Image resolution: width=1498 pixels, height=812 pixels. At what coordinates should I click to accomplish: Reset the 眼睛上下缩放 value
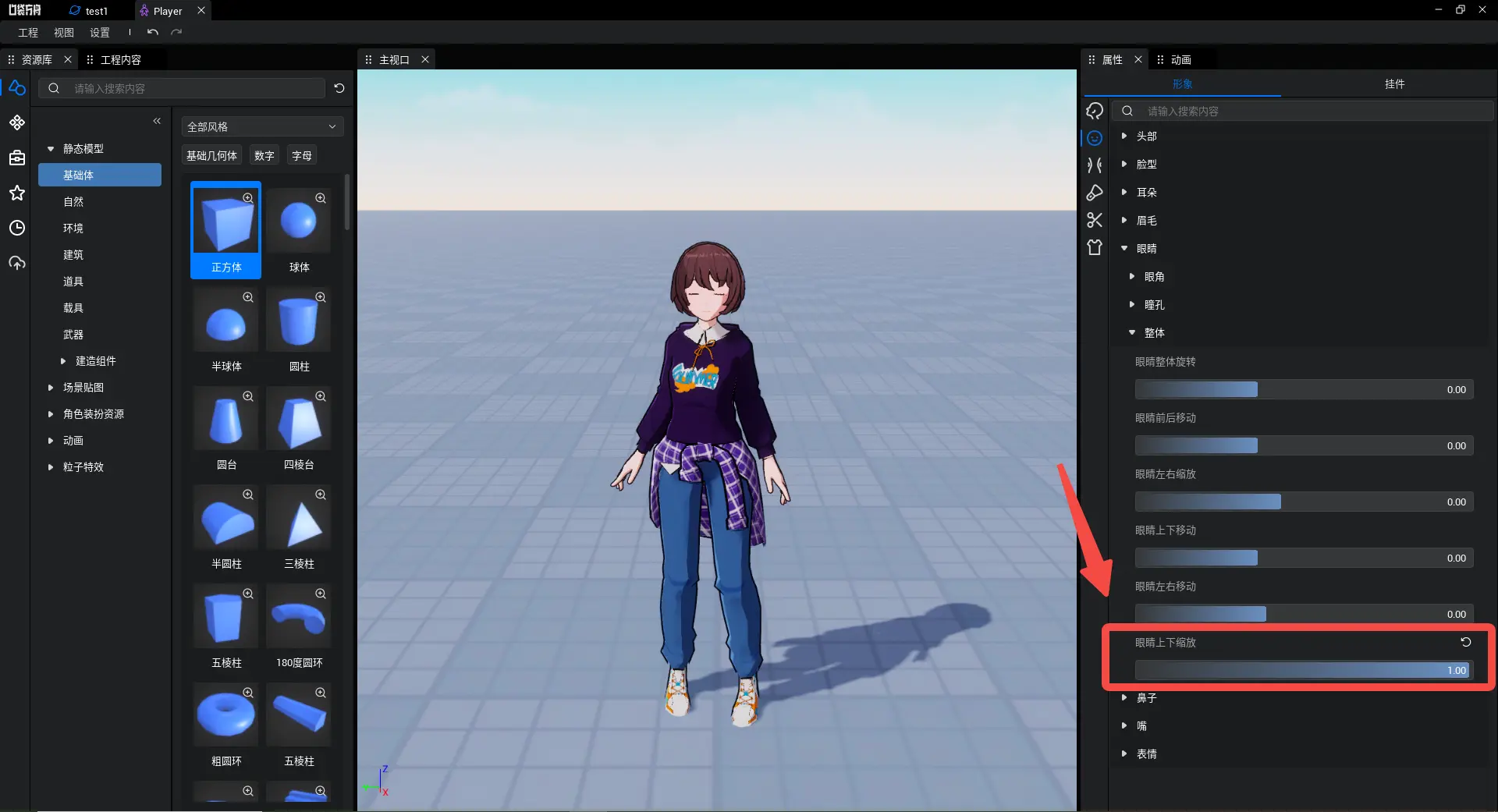click(1466, 642)
